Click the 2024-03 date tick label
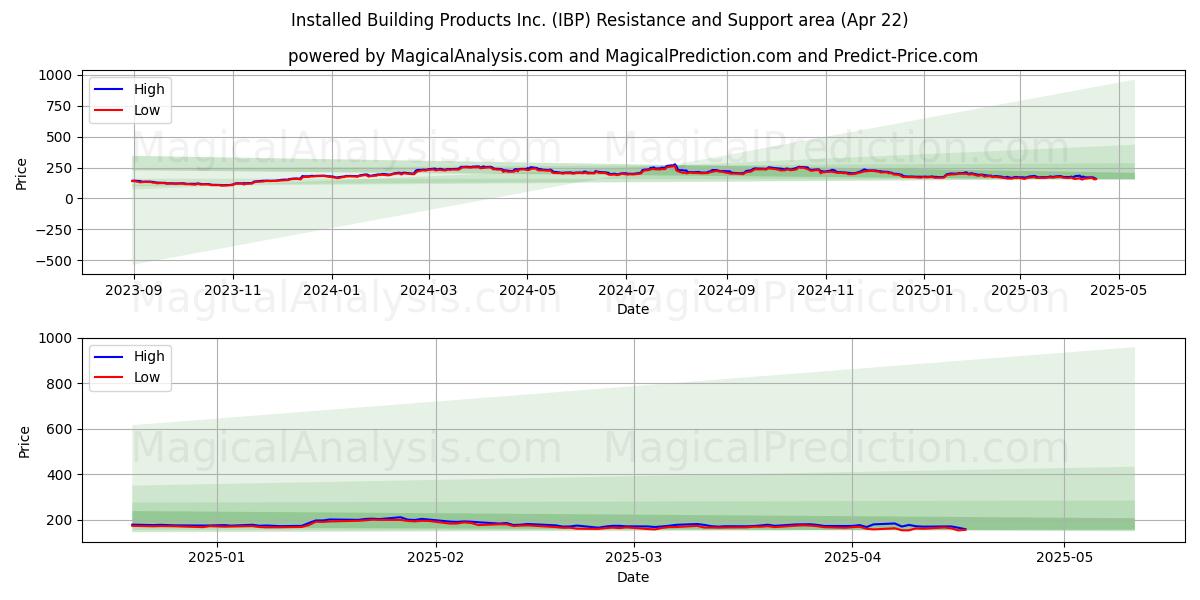Image resolution: width=1200 pixels, height=600 pixels. (x=429, y=290)
